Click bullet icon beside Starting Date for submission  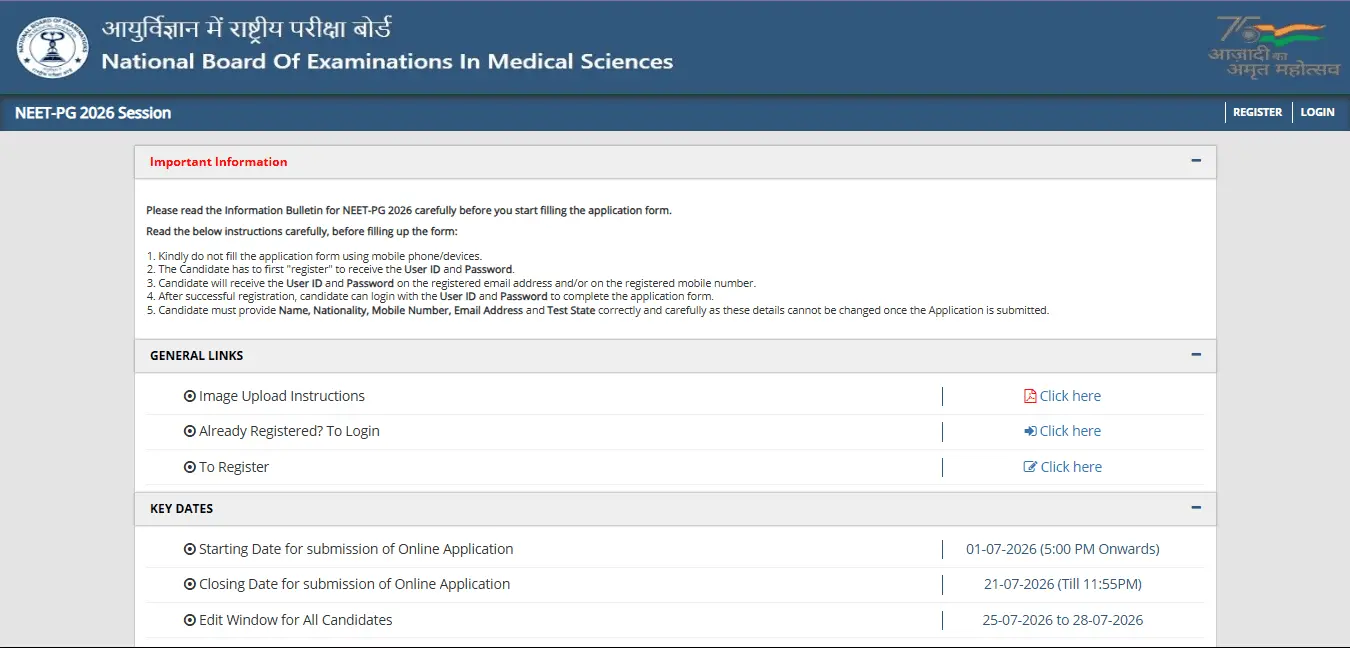[x=190, y=549]
